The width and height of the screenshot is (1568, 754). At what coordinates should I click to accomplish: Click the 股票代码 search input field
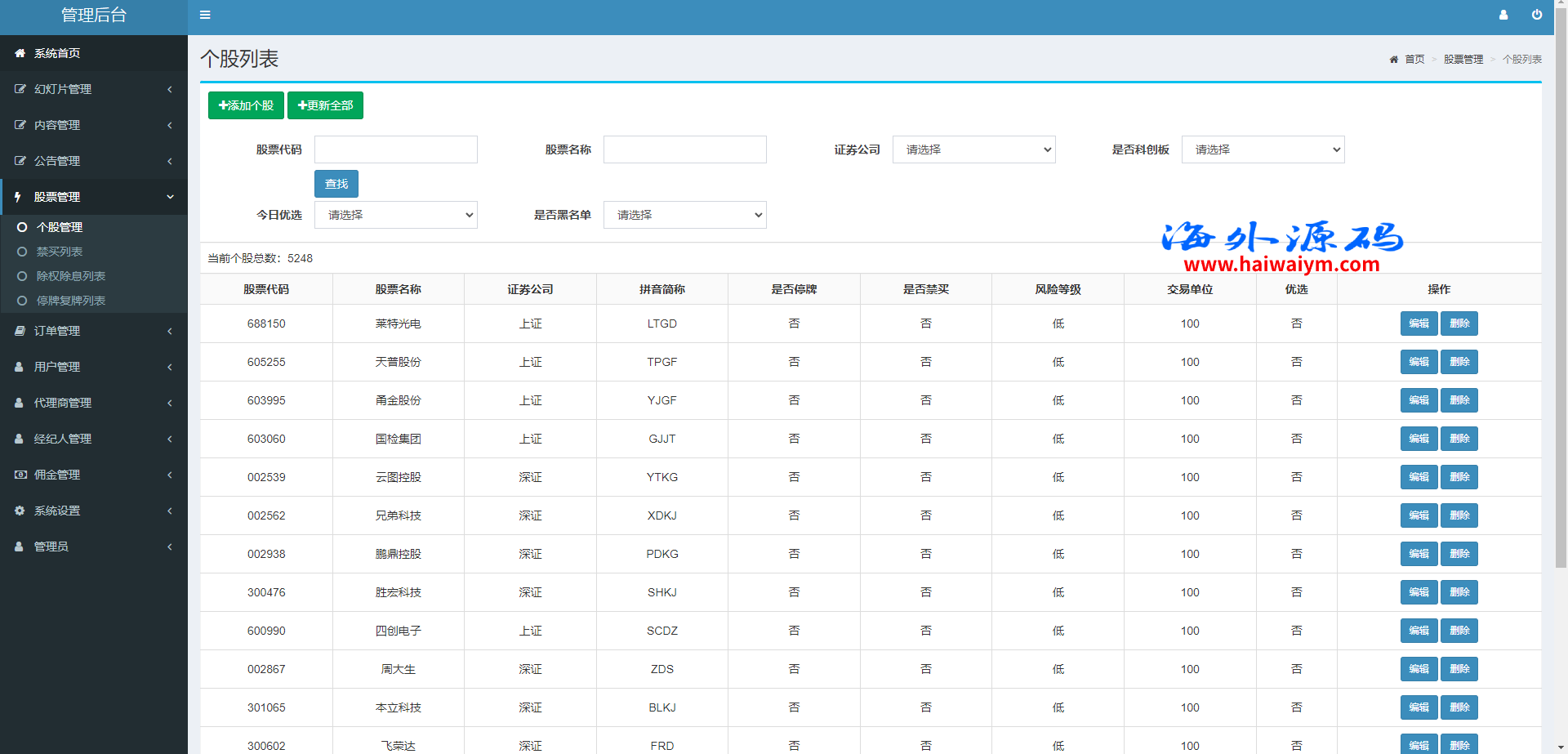point(395,149)
